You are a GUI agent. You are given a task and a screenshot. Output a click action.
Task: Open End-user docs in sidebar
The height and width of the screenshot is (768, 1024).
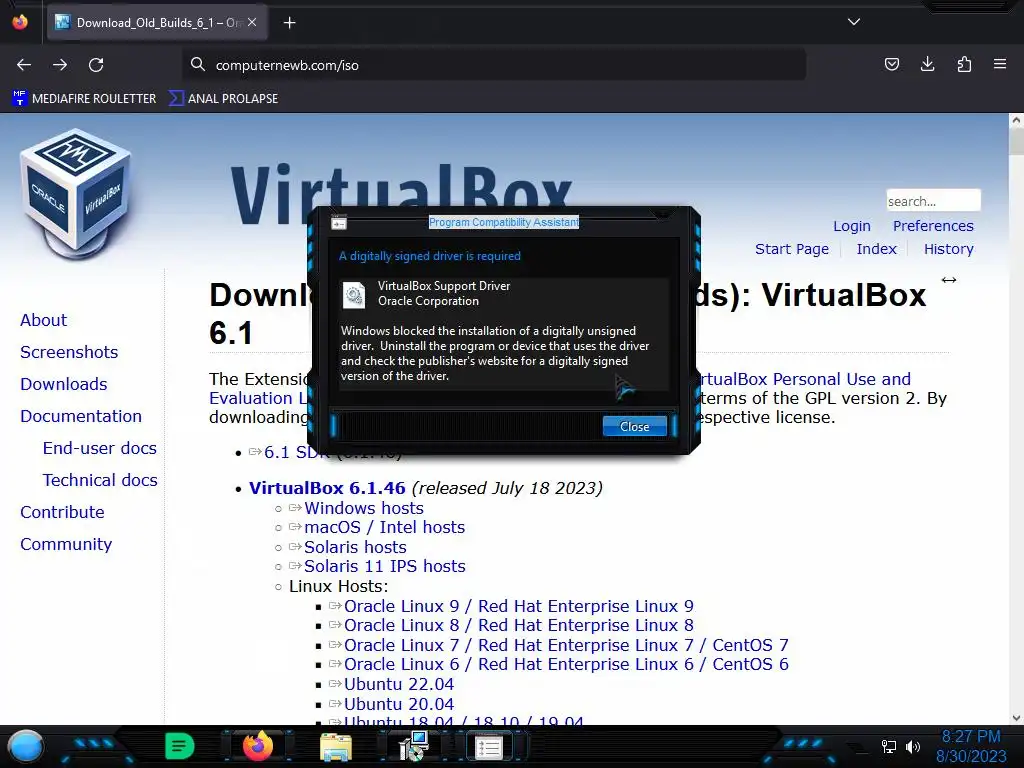[100, 448]
